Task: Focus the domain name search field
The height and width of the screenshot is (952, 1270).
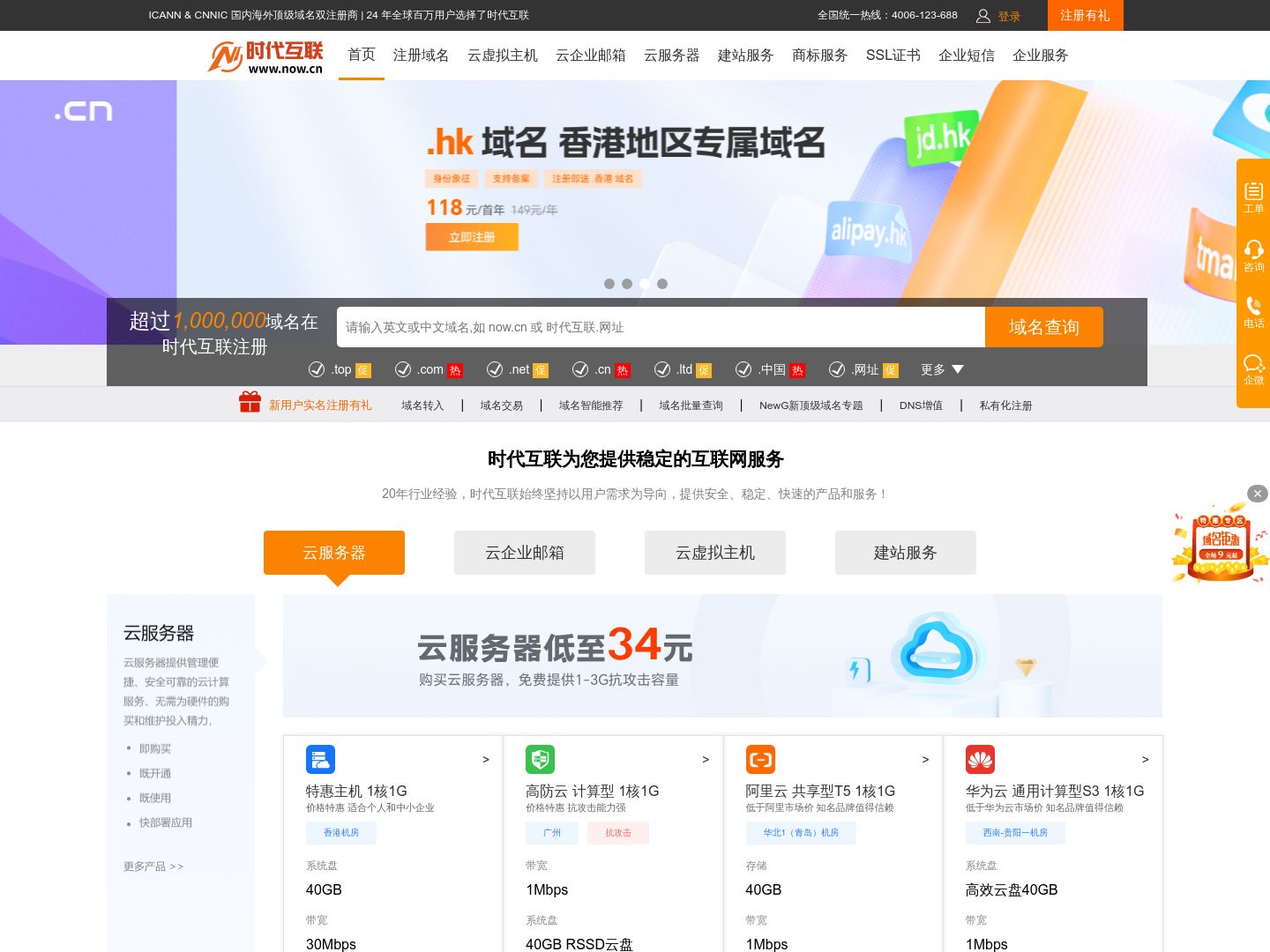Action: click(x=661, y=327)
